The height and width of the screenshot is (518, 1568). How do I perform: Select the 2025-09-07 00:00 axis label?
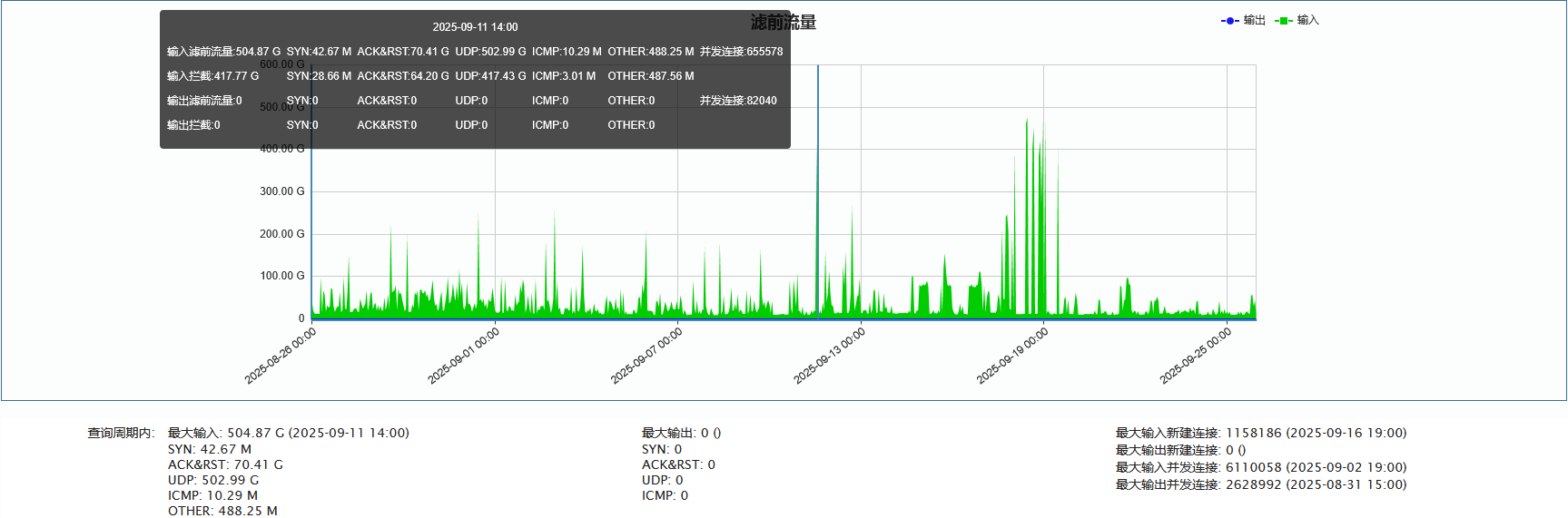tap(646, 355)
